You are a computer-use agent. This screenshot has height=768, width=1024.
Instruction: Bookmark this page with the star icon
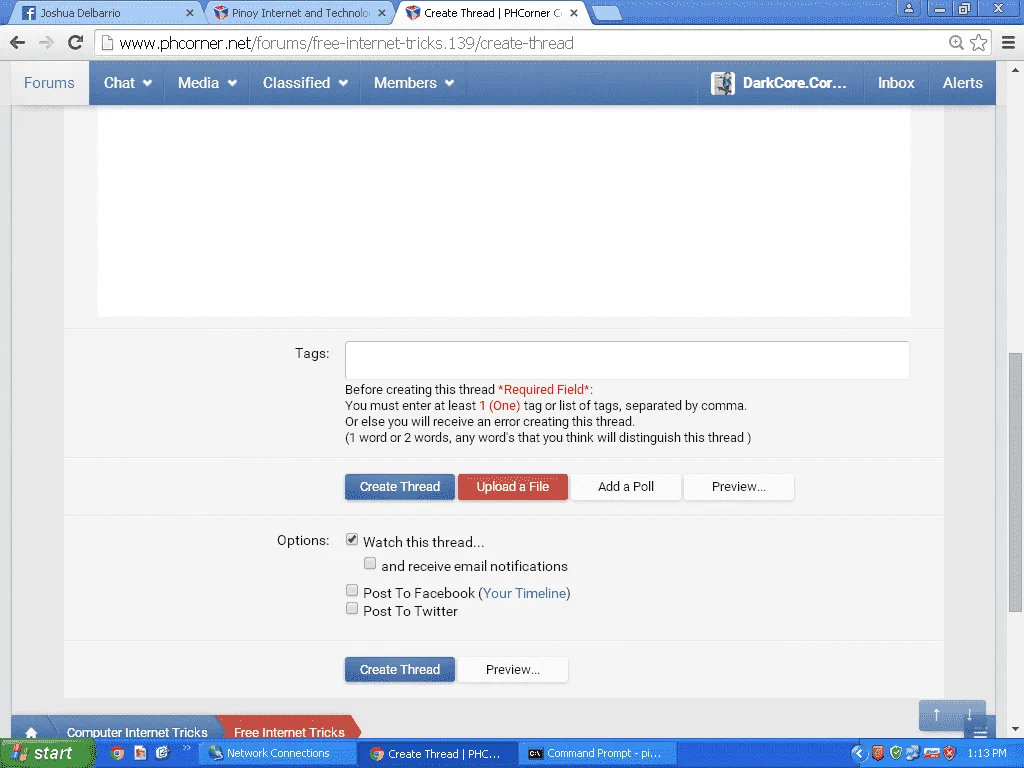[978, 43]
